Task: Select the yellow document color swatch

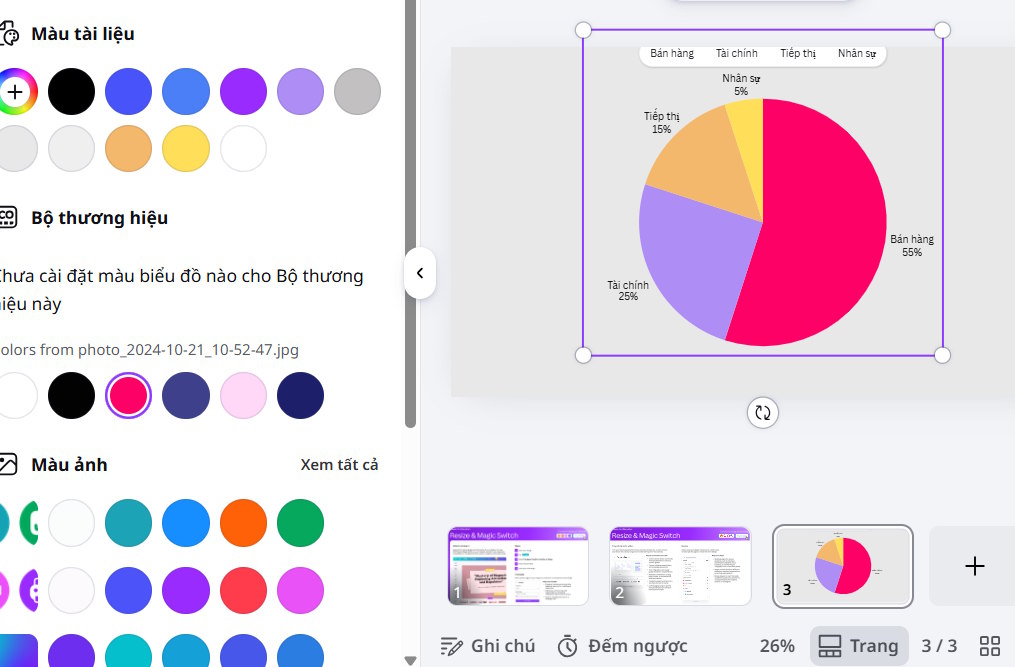Action: point(185,148)
